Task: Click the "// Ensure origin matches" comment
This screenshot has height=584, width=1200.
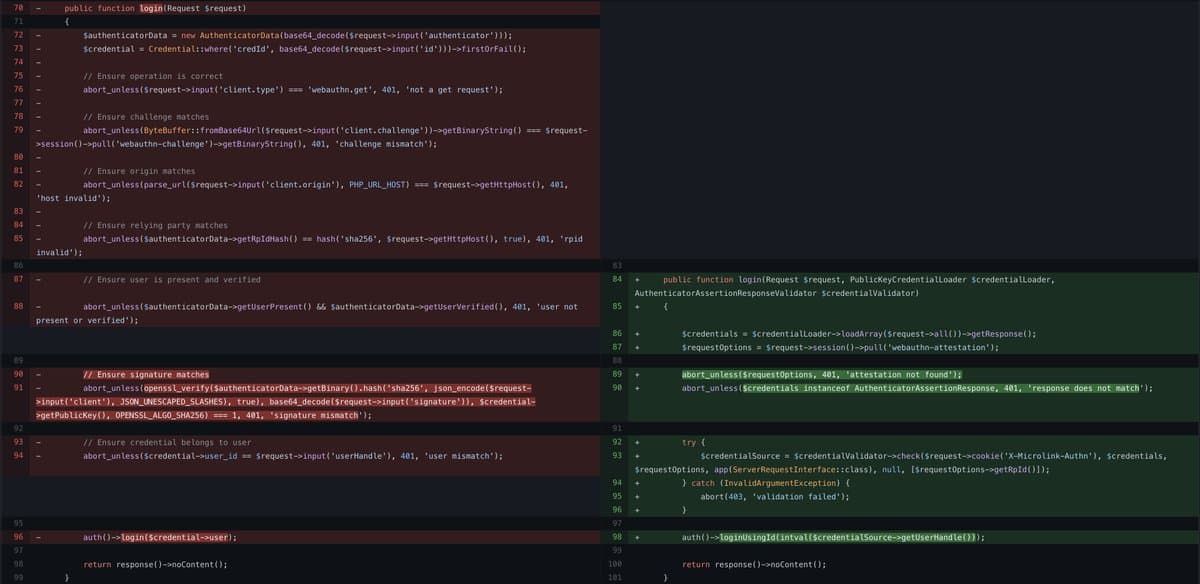Action: click(139, 171)
